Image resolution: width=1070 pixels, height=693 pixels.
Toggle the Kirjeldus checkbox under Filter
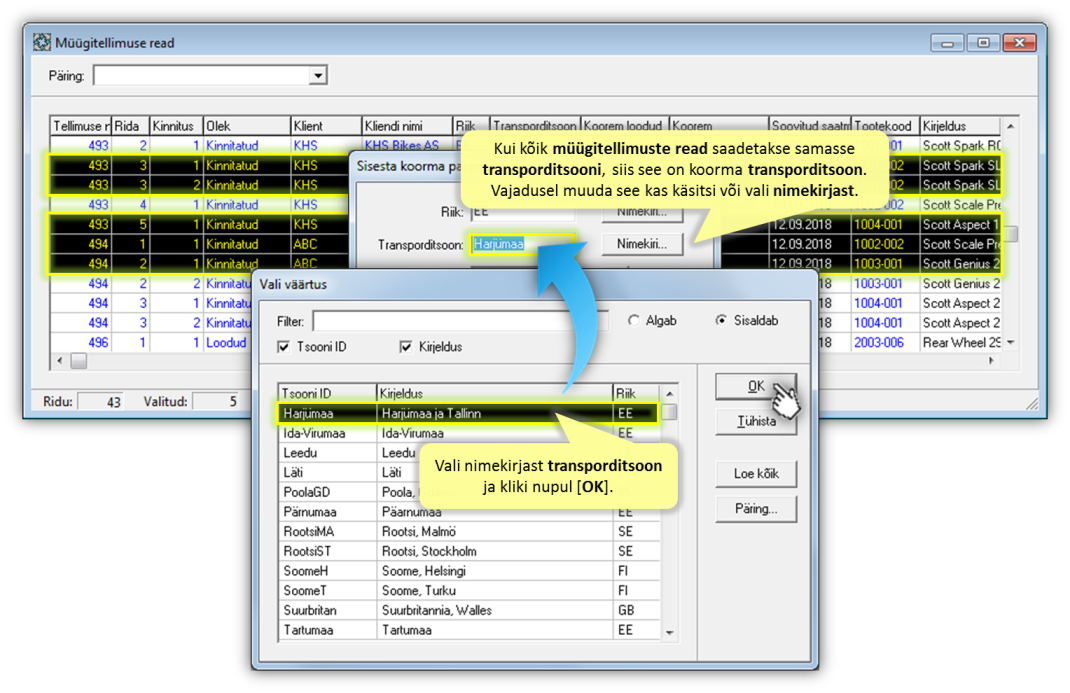click(x=406, y=347)
